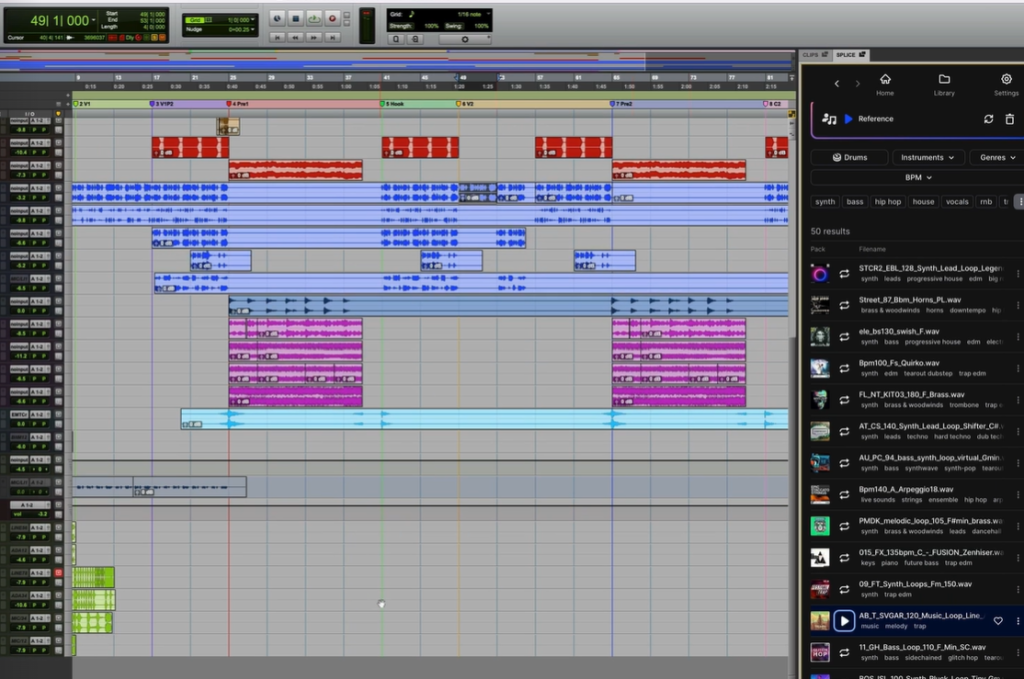
Task: Favorite the AB_T_SVGAR_120 sample with heart
Action: pos(997,621)
